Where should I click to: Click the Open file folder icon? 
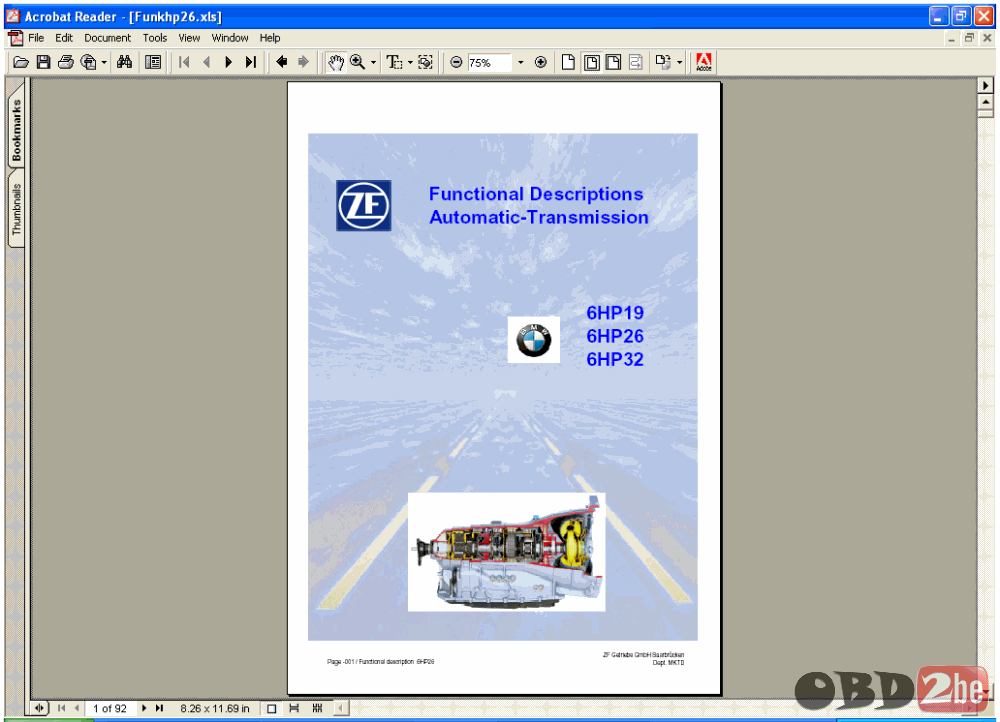[21, 62]
